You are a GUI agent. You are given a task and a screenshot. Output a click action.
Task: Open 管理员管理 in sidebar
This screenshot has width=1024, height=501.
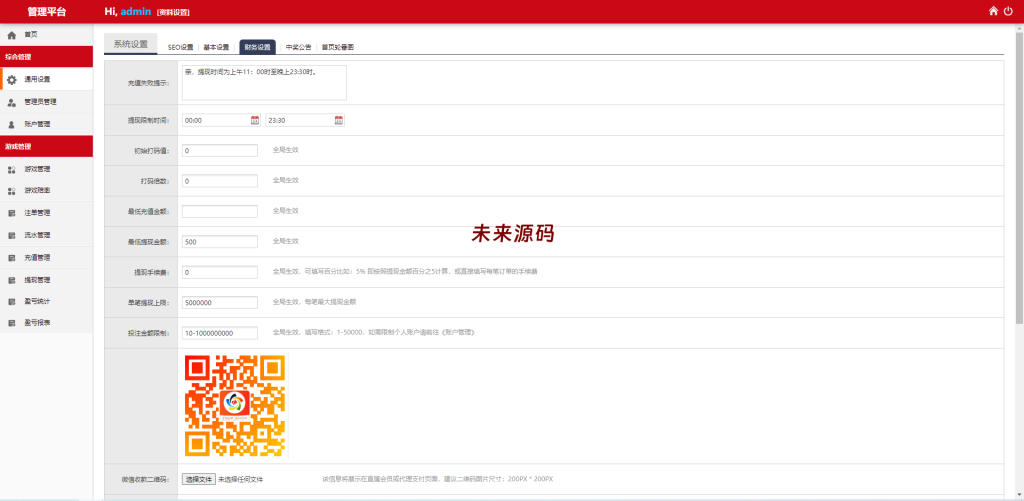click(x=46, y=102)
